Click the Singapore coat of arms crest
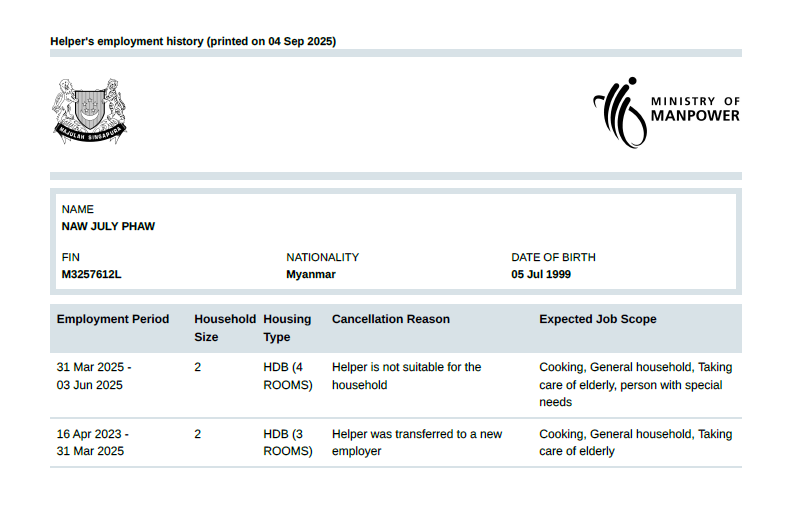 pos(90,110)
